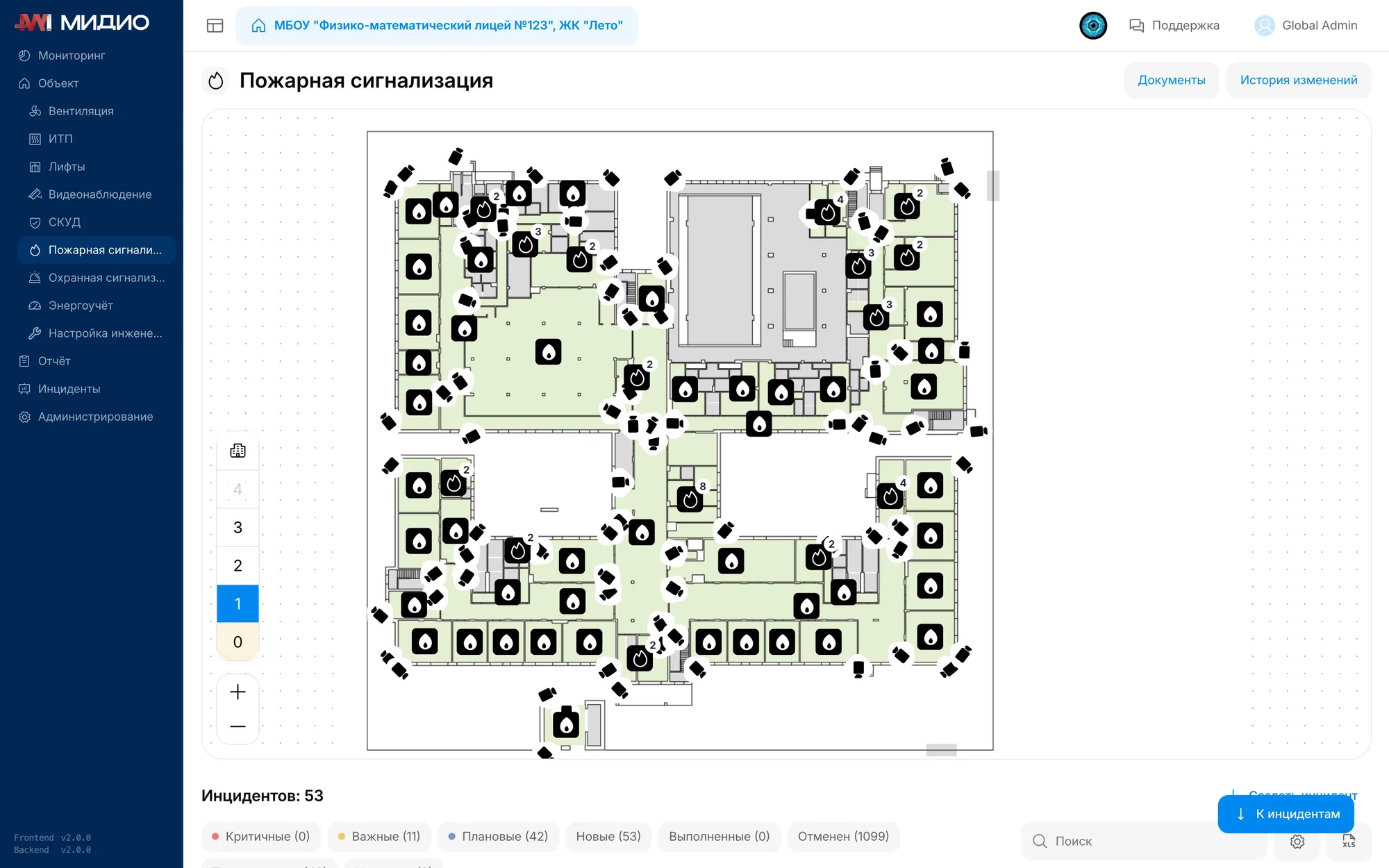Open table settings gear icon
The width and height of the screenshot is (1389, 868).
pos(1297,842)
